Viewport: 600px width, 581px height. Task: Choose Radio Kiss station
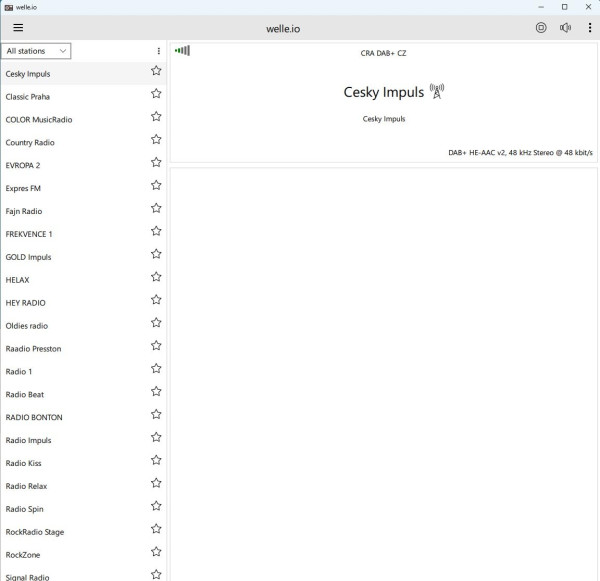coord(83,463)
